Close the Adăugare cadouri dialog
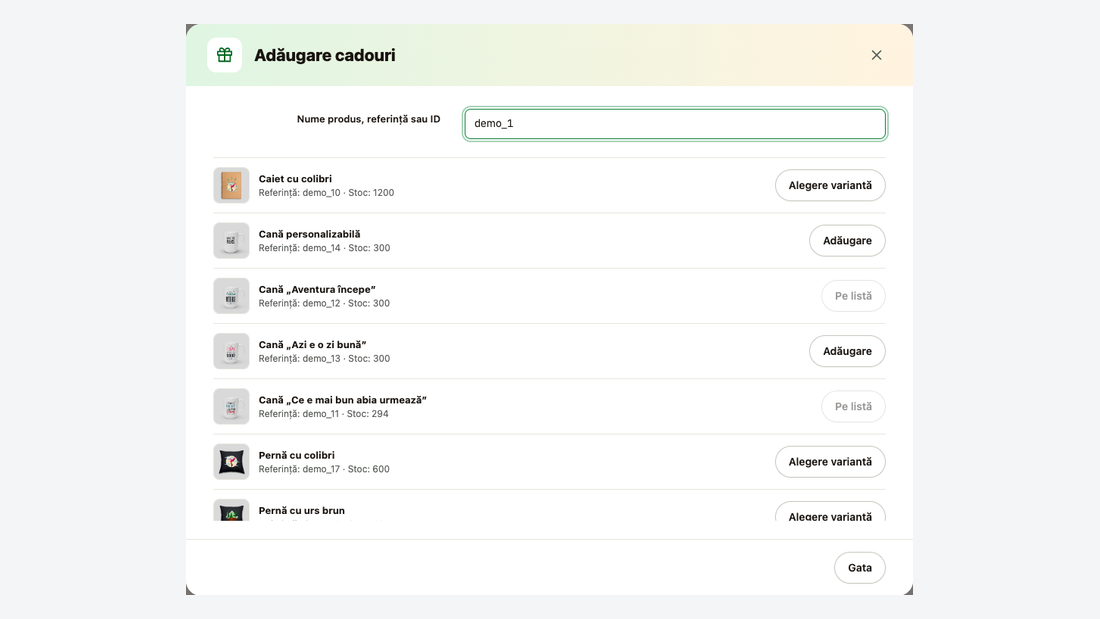This screenshot has width=1100, height=619. tap(876, 55)
